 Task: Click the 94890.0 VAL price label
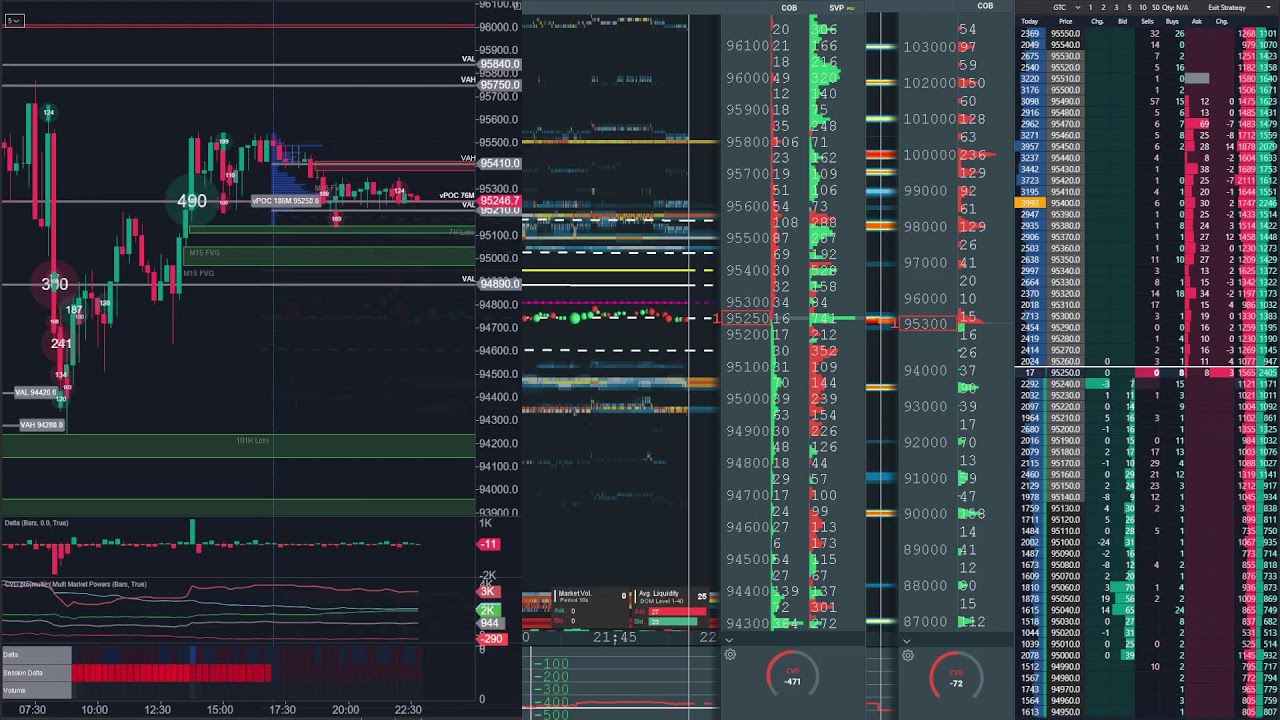coord(499,283)
